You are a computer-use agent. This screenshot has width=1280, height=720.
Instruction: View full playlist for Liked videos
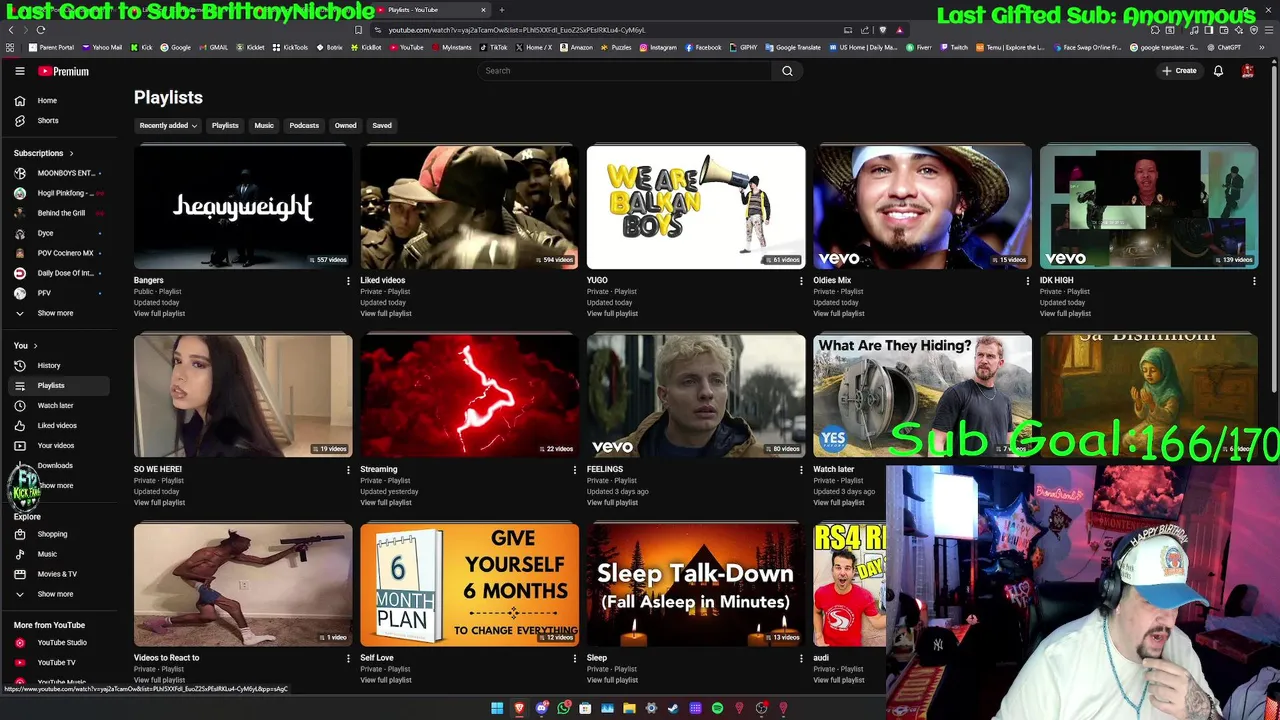click(x=386, y=314)
